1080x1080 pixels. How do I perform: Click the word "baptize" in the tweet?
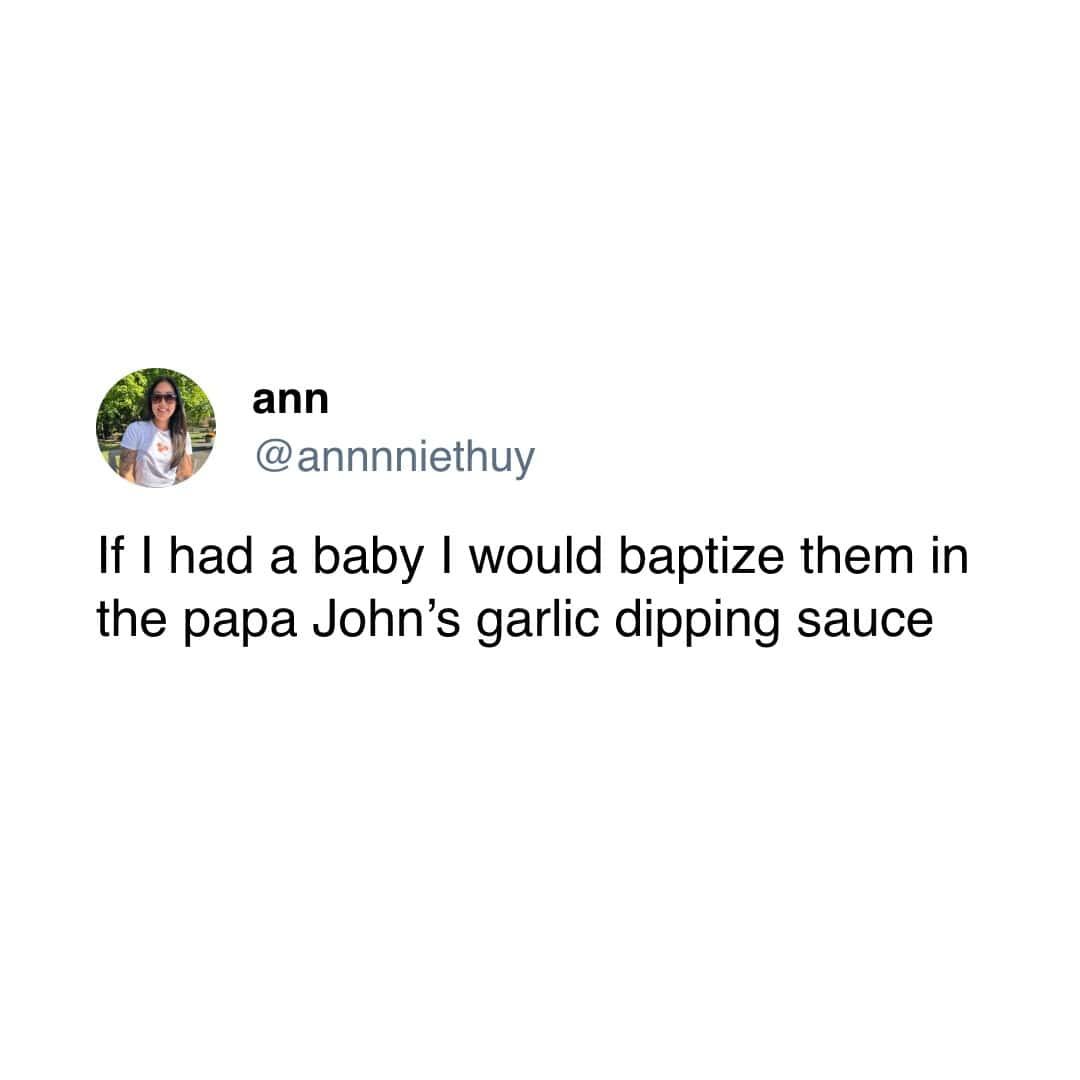click(701, 559)
